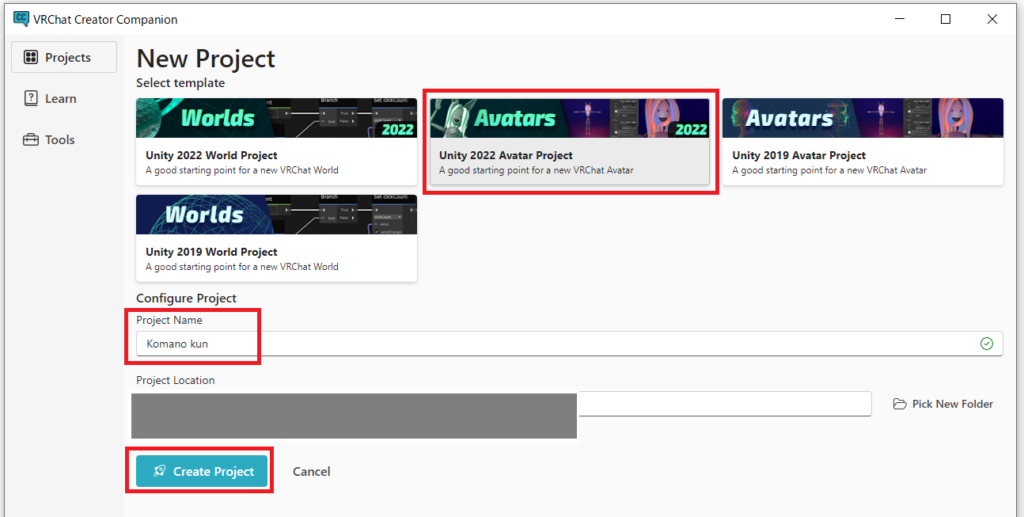This screenshot has width=1024, height=517.
Task: Click the Tools briefcase icon
Action: point(31,140)
